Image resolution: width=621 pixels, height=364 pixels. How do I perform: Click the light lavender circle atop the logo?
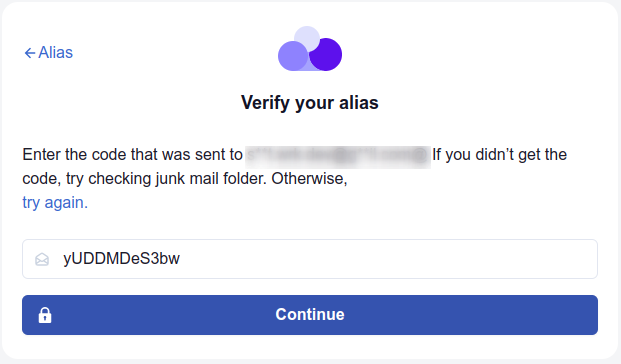307,38
